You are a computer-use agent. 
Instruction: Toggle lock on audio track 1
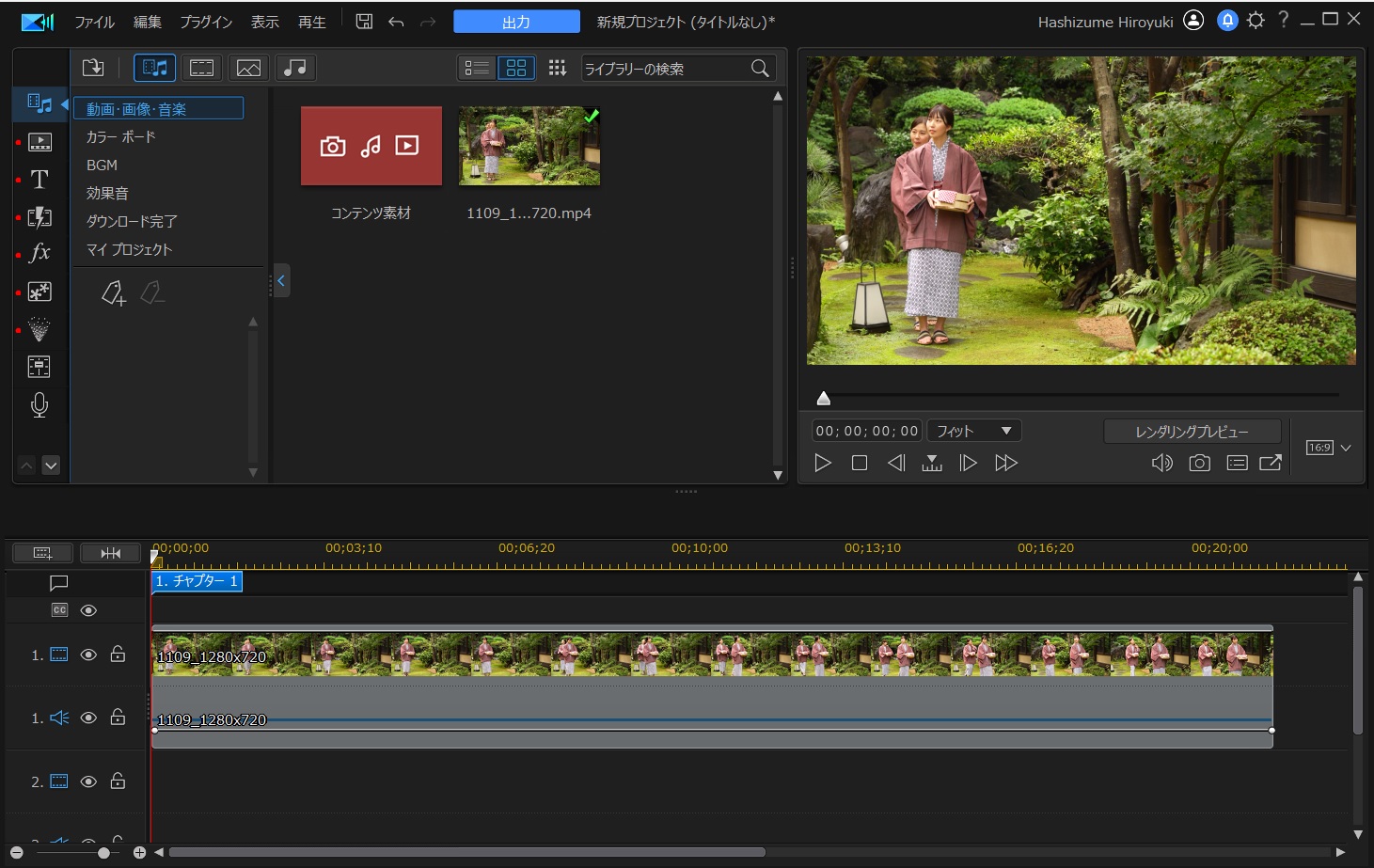pyautogui.click(x=118, y=718)
